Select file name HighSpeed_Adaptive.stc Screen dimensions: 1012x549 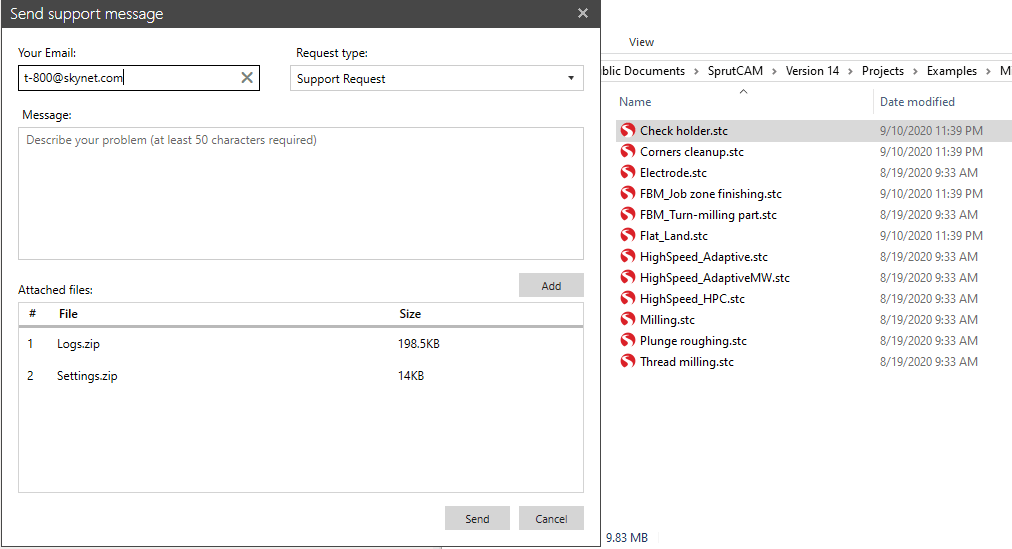click(703, 256)
